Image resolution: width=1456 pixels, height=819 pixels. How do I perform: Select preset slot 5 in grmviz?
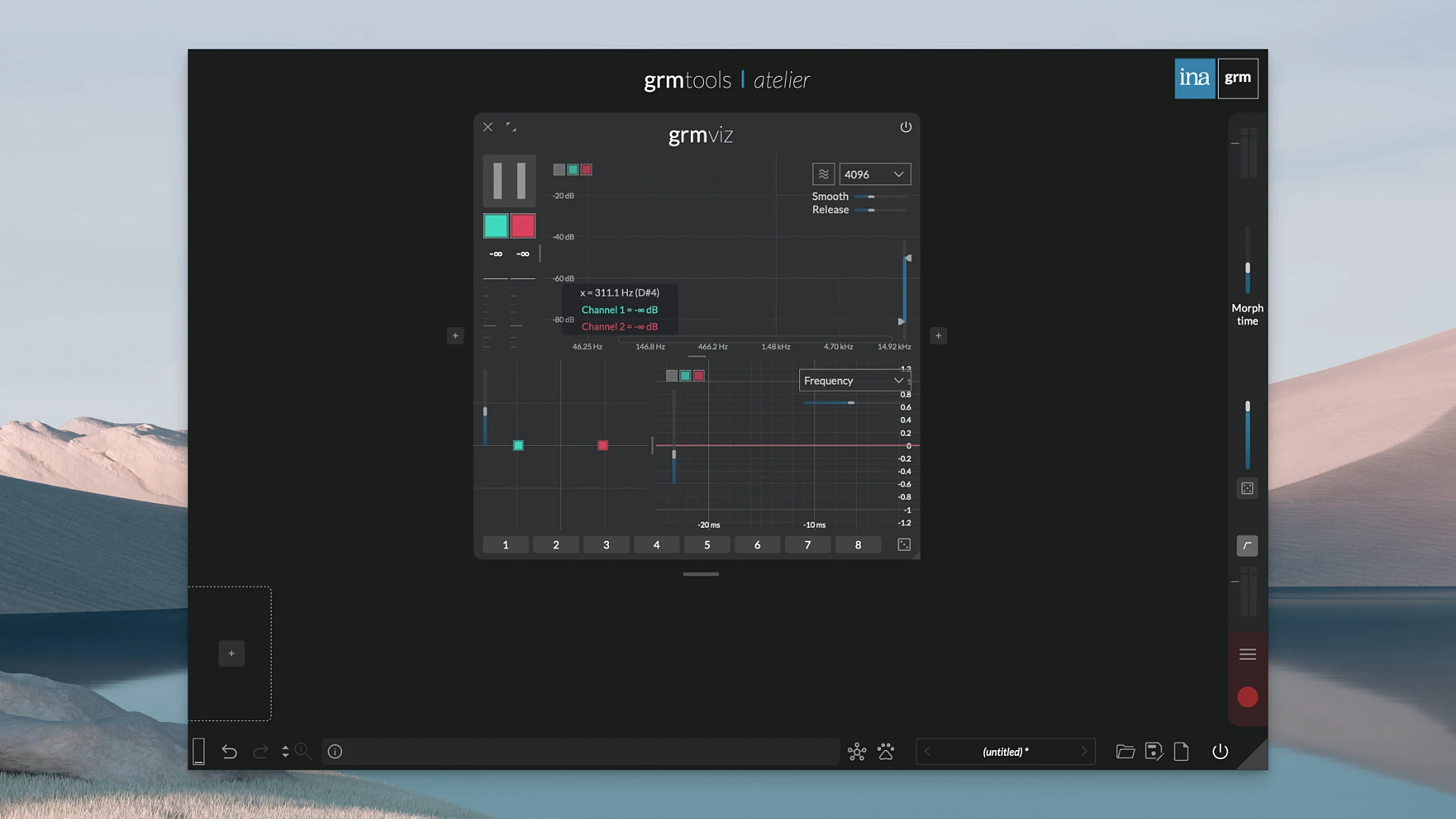click(707, 544)
